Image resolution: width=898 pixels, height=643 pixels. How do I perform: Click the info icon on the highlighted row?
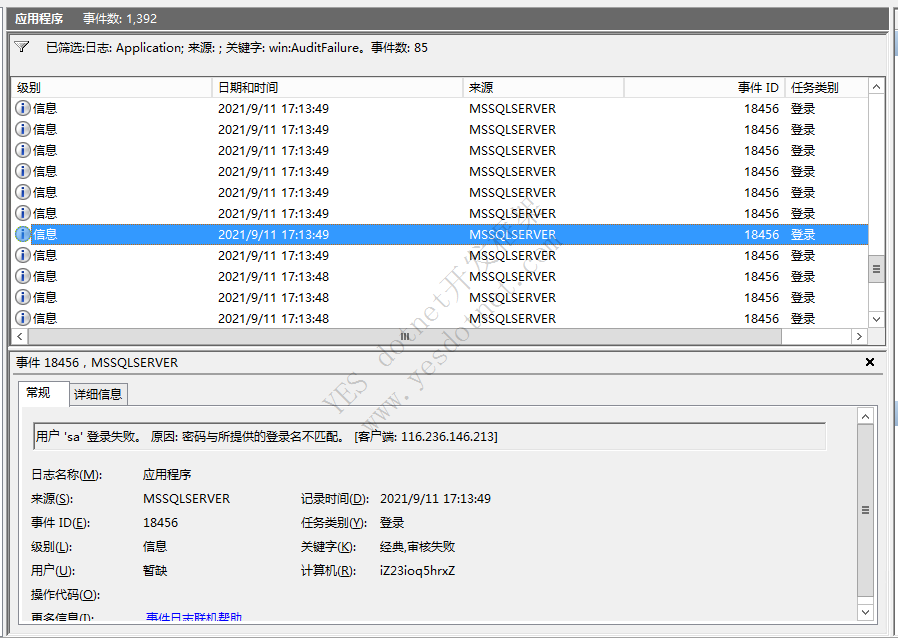pyautogui.click(x=23, y=234)
